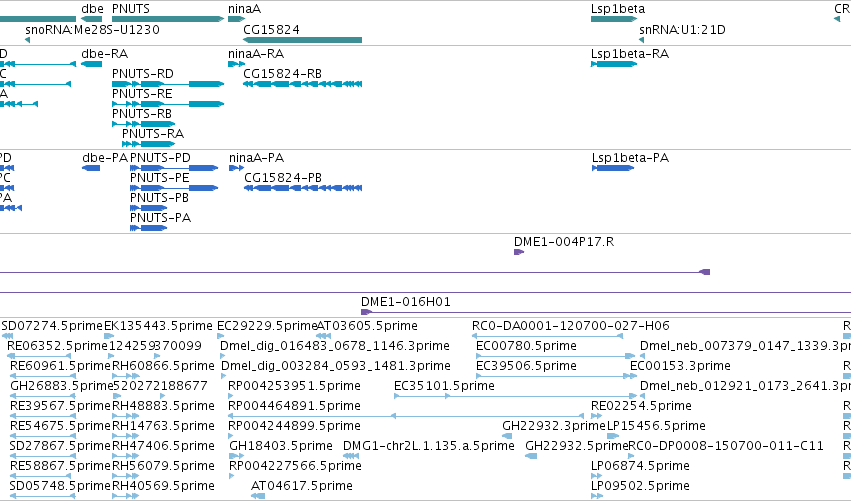Click the RP004227566.5prime label
The height and width of the screenshot is (501, 851).
click(x=295, y=466)
